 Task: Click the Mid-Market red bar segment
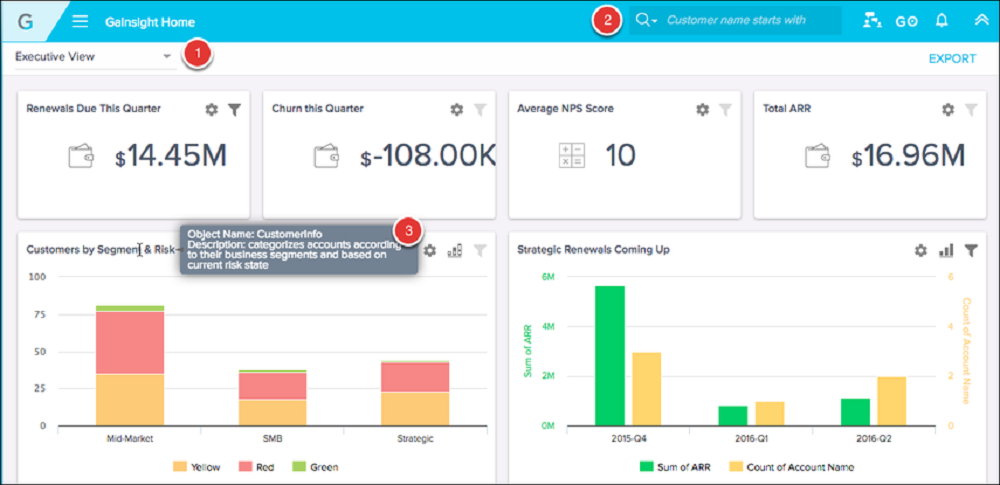click(130, 343)
